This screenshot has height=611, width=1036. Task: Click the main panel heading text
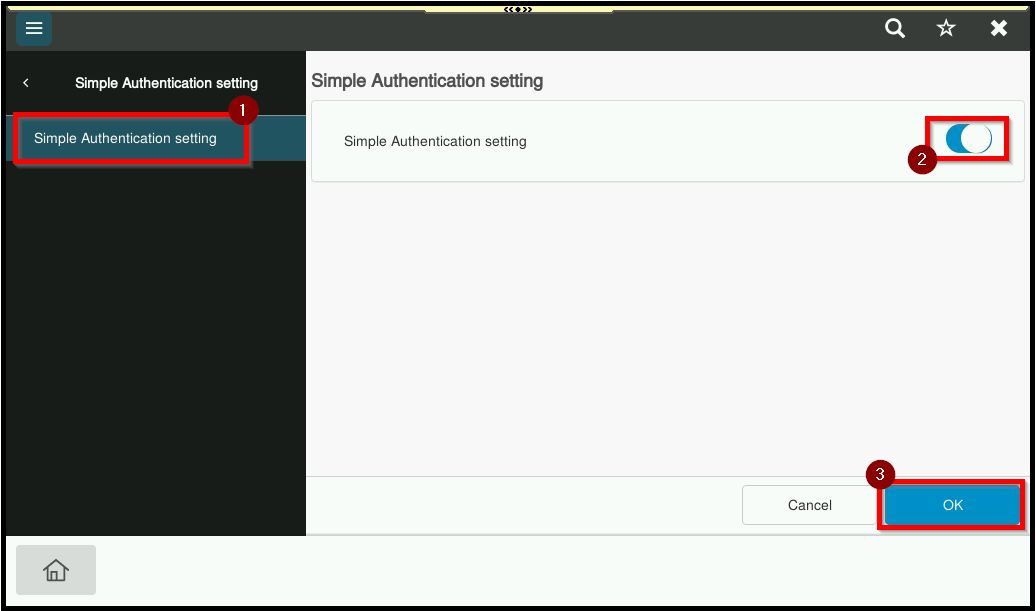(427, 81)
